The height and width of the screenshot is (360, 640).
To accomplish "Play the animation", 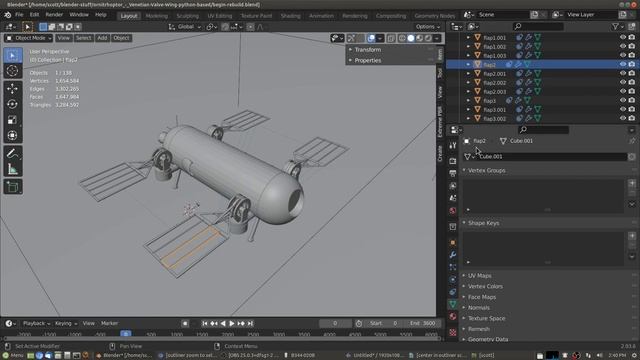I will (x=231, y=323).
